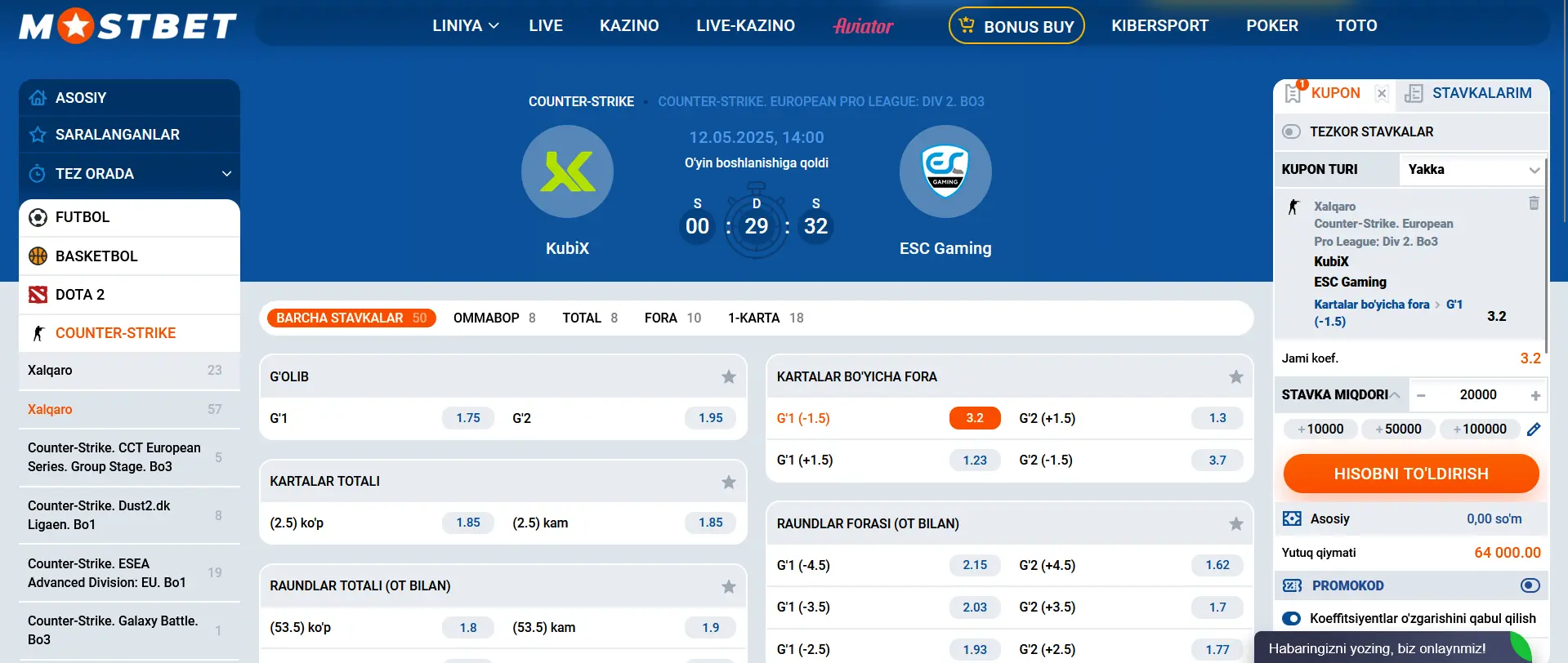Click the Promokod ticket icon

1292,586
